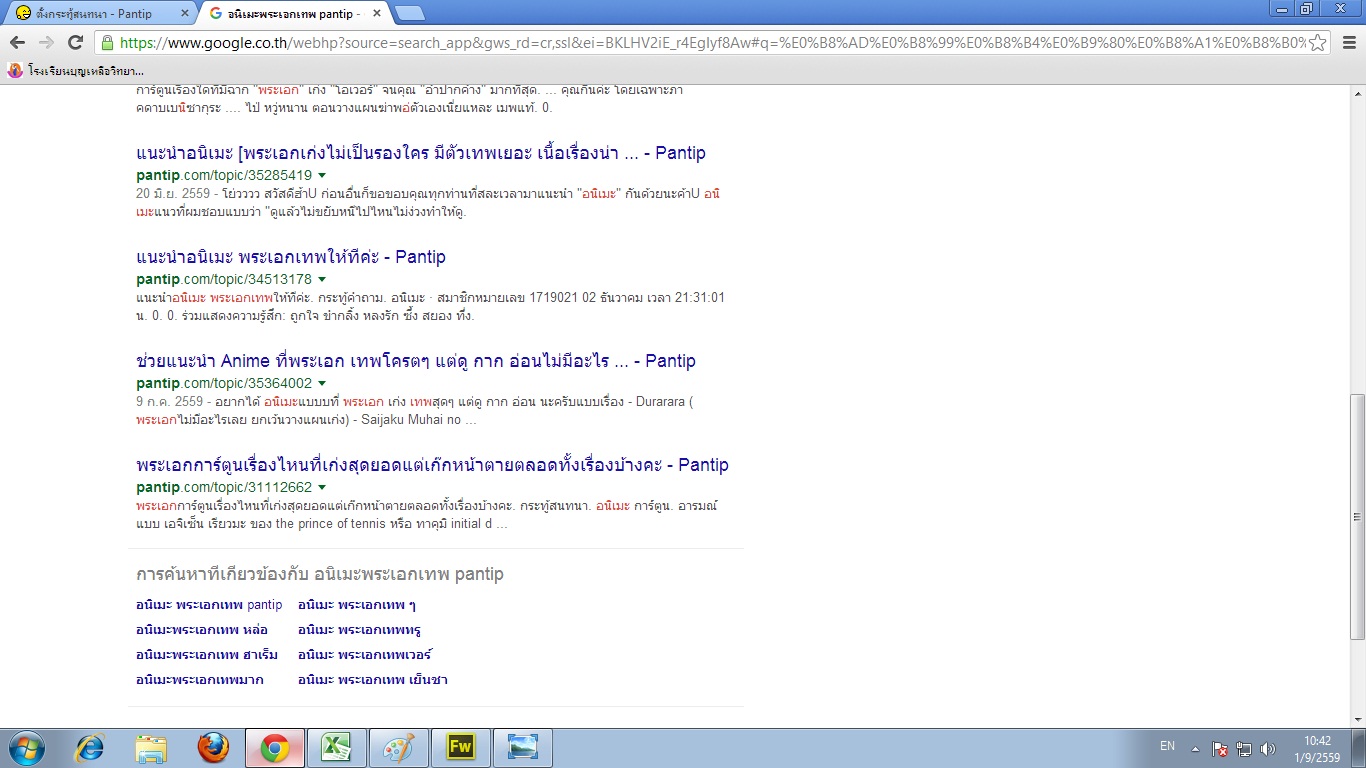Image resolution: width=1366 pixels, height=768 pixels.
Task: Go forward to the next page
Action: coord(46,42)
